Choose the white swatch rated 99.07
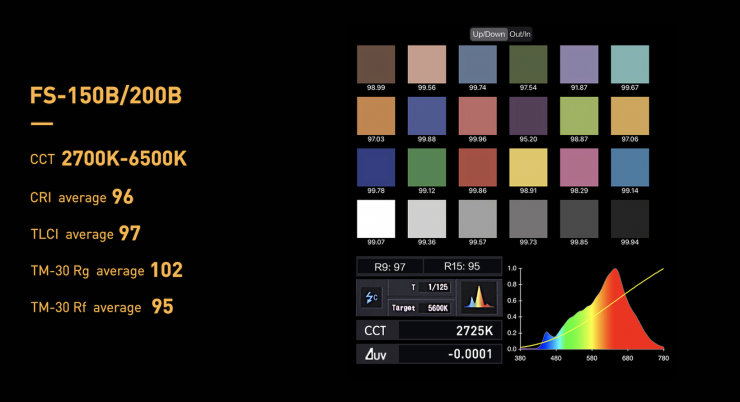This screenshot has width=740, height=402. [376, 218]
